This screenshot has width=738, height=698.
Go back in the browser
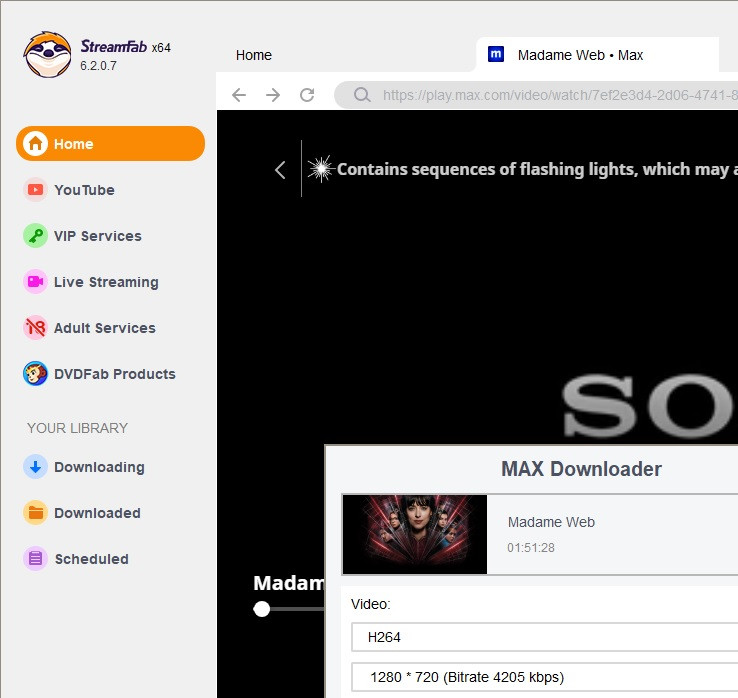point(239,95)
